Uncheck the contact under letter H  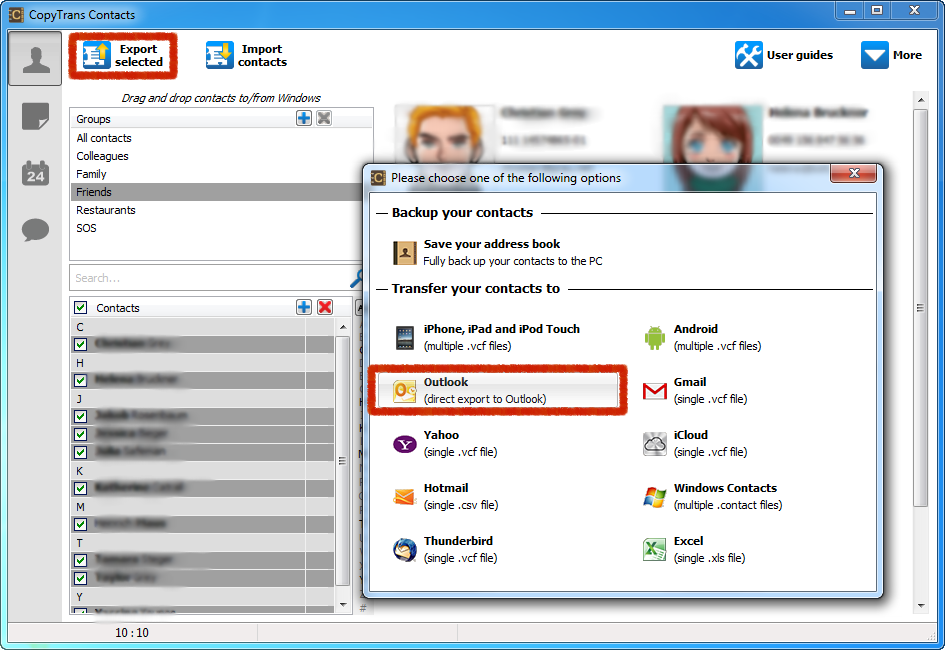(81, 380)
